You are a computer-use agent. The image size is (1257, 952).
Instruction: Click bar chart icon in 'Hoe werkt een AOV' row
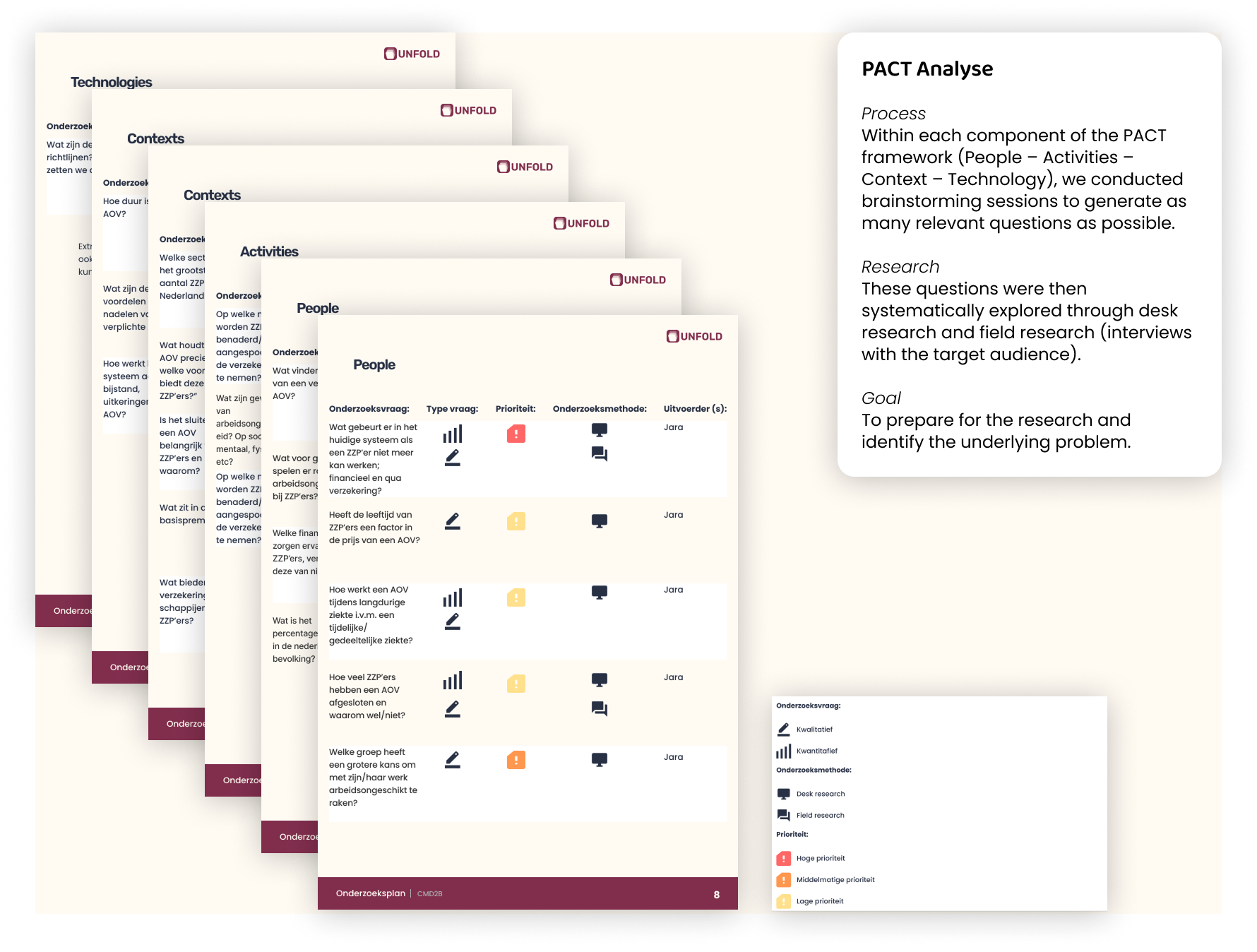[x=453, y=597]
